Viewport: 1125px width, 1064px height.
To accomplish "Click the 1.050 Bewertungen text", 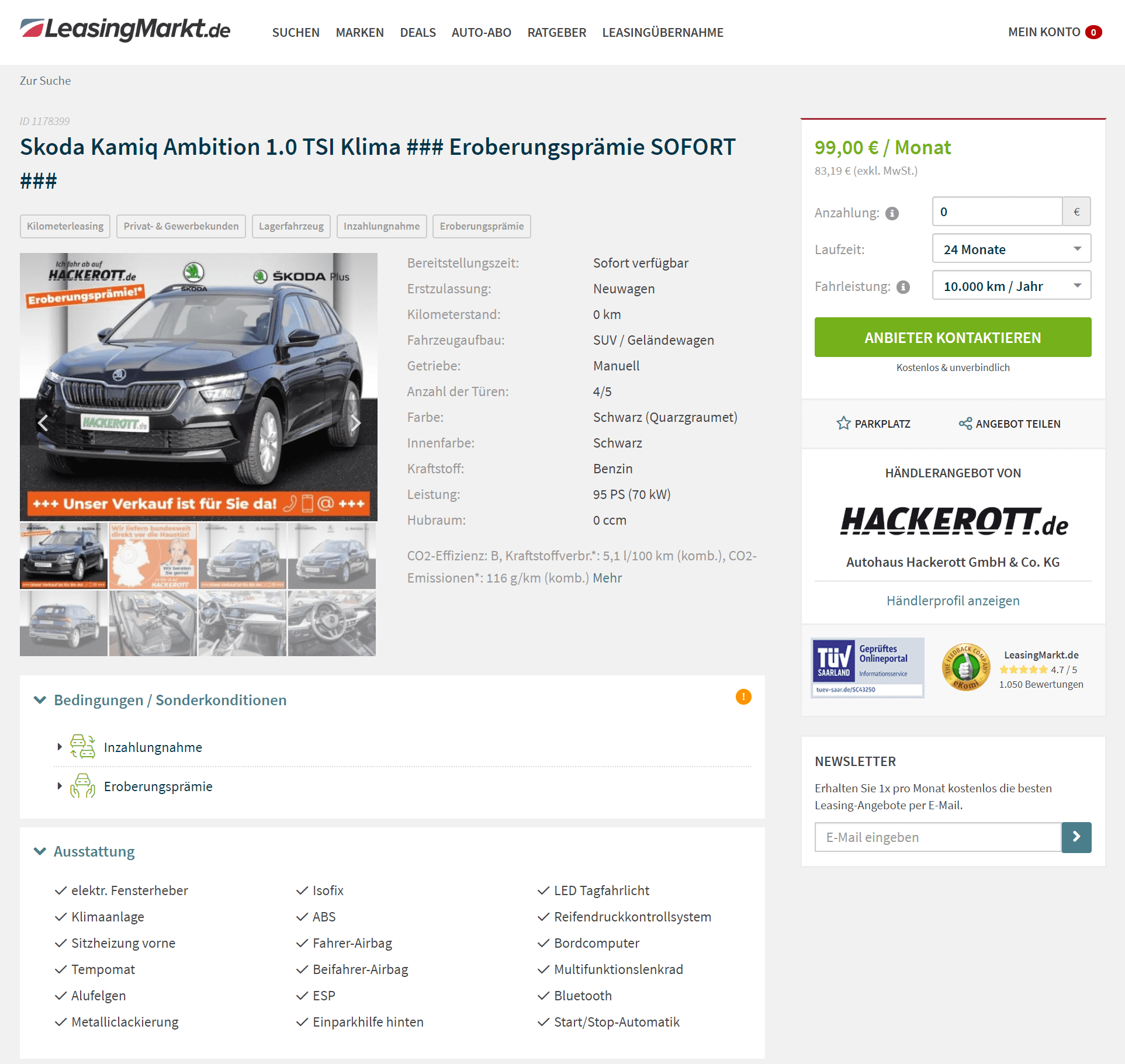I will click(1041, 684).
